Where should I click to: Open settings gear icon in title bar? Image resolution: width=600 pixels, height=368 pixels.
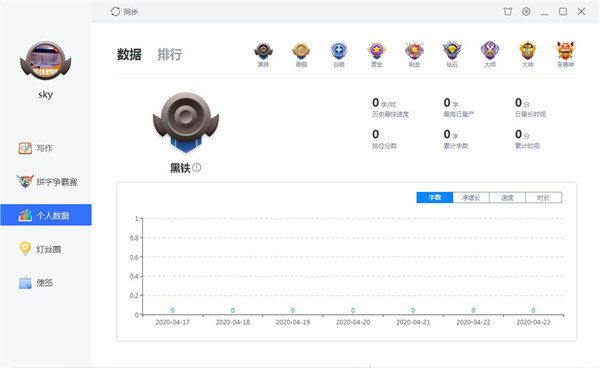coord(526,11)
